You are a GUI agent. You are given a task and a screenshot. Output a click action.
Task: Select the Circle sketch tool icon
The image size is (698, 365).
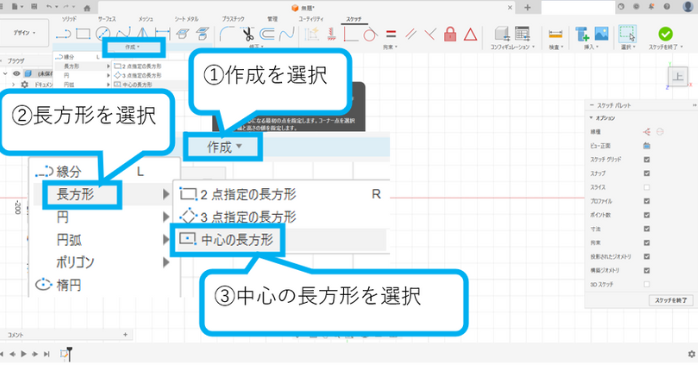tap(103, 34)
